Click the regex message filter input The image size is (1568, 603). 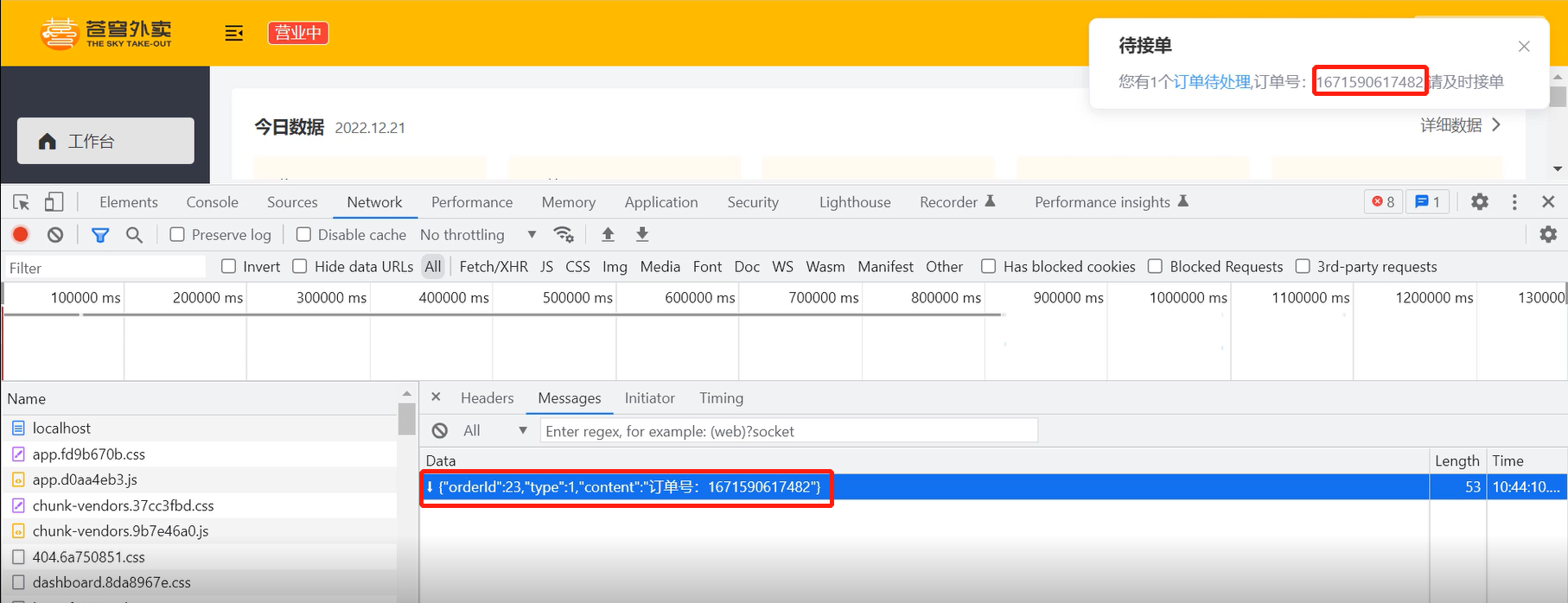pyautogui.click(x=788, y=431)
